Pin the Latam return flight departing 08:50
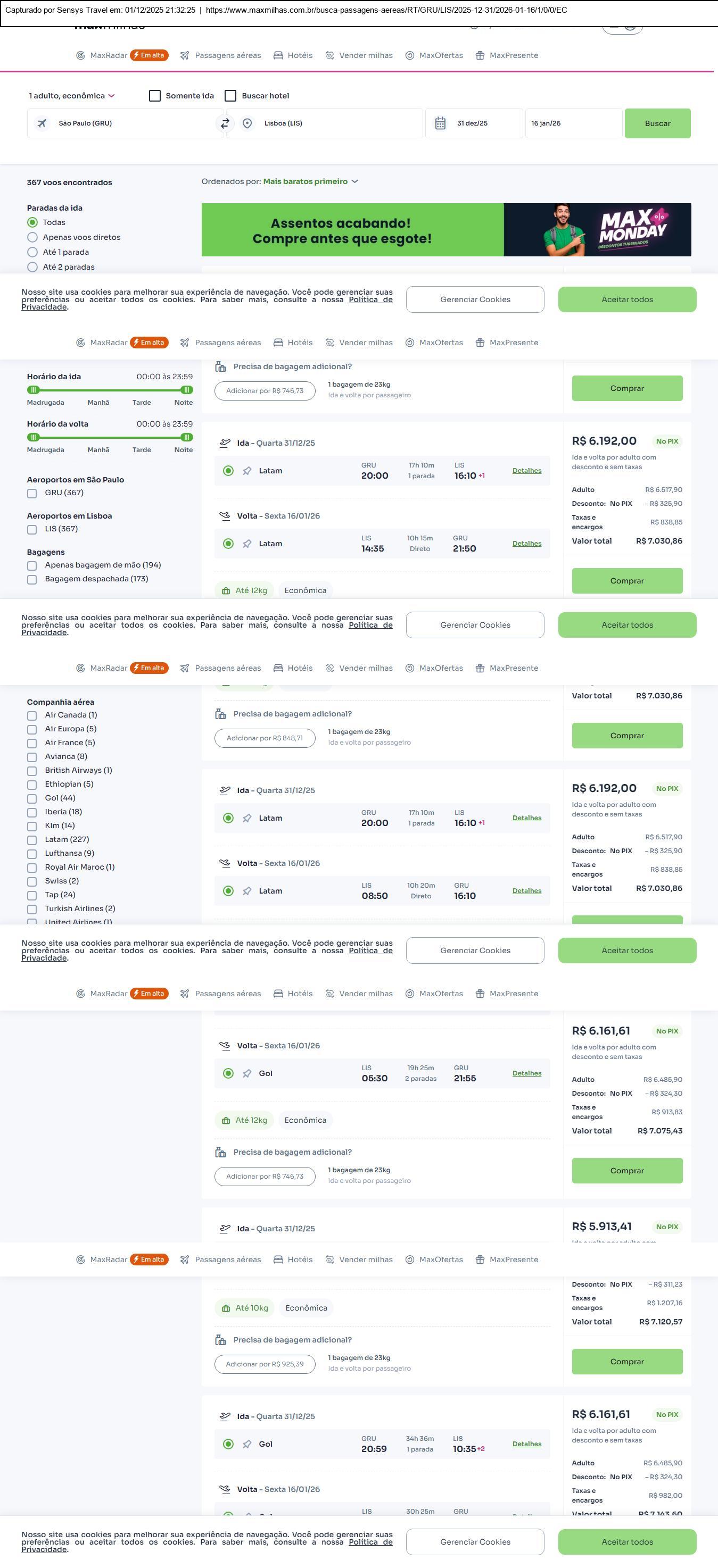 [247, 891]
